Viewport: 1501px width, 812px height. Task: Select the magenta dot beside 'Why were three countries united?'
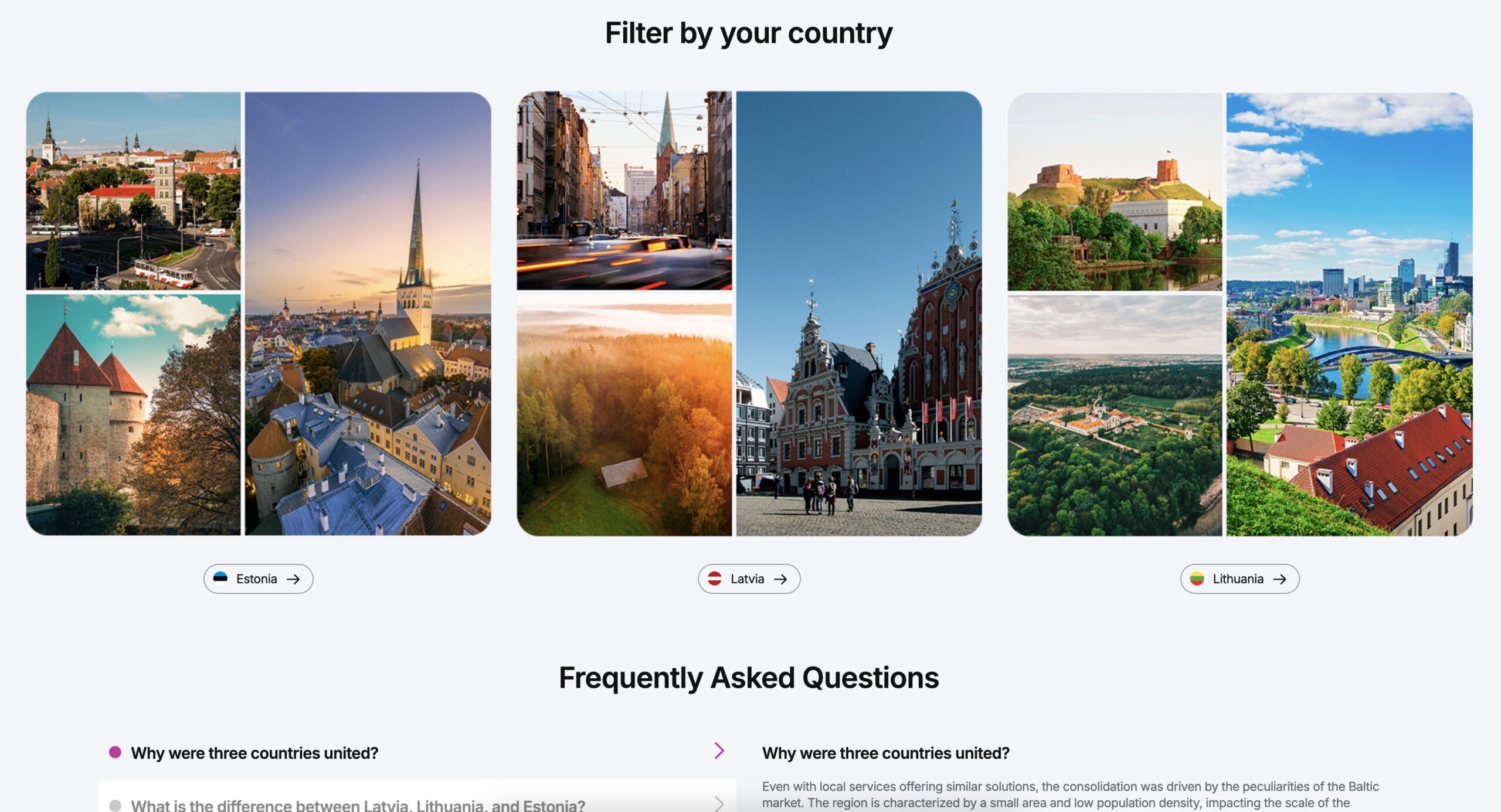click(x=115, y=752)
